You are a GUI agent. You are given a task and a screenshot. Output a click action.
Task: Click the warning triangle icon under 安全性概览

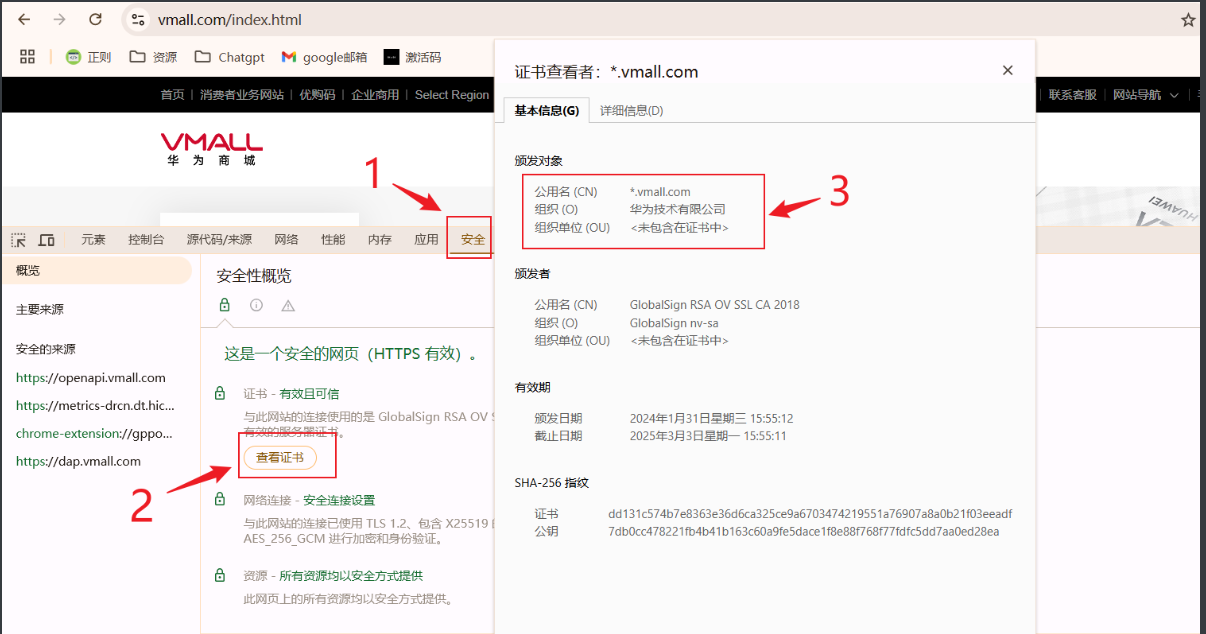pyautogui.click(x=288, y=305)
